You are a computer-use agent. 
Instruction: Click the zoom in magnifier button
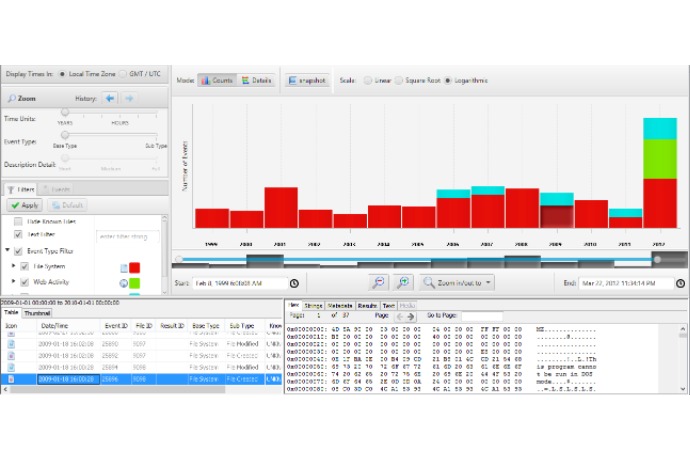(403, 283)
